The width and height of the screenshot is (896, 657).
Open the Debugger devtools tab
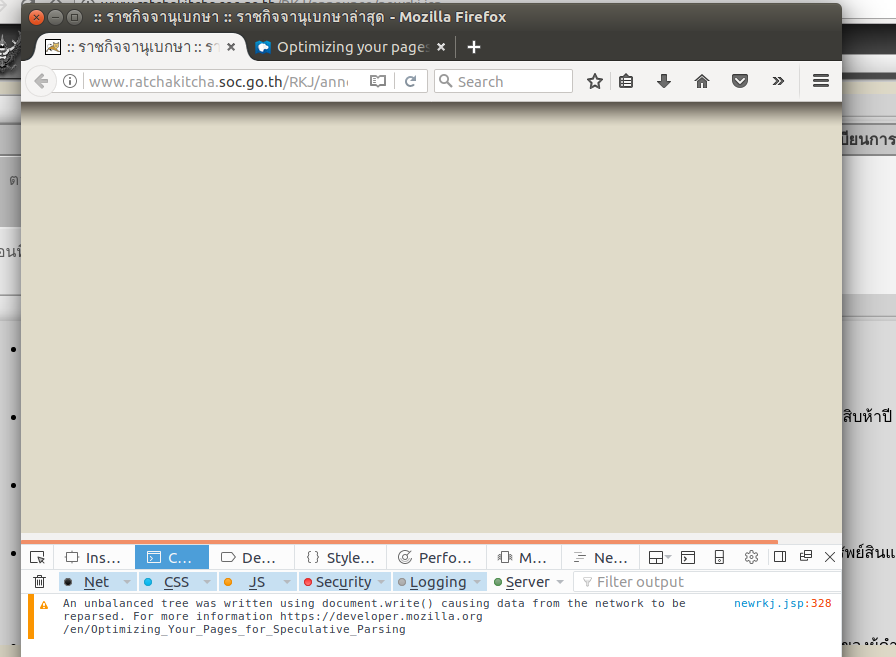pos(250,557)
